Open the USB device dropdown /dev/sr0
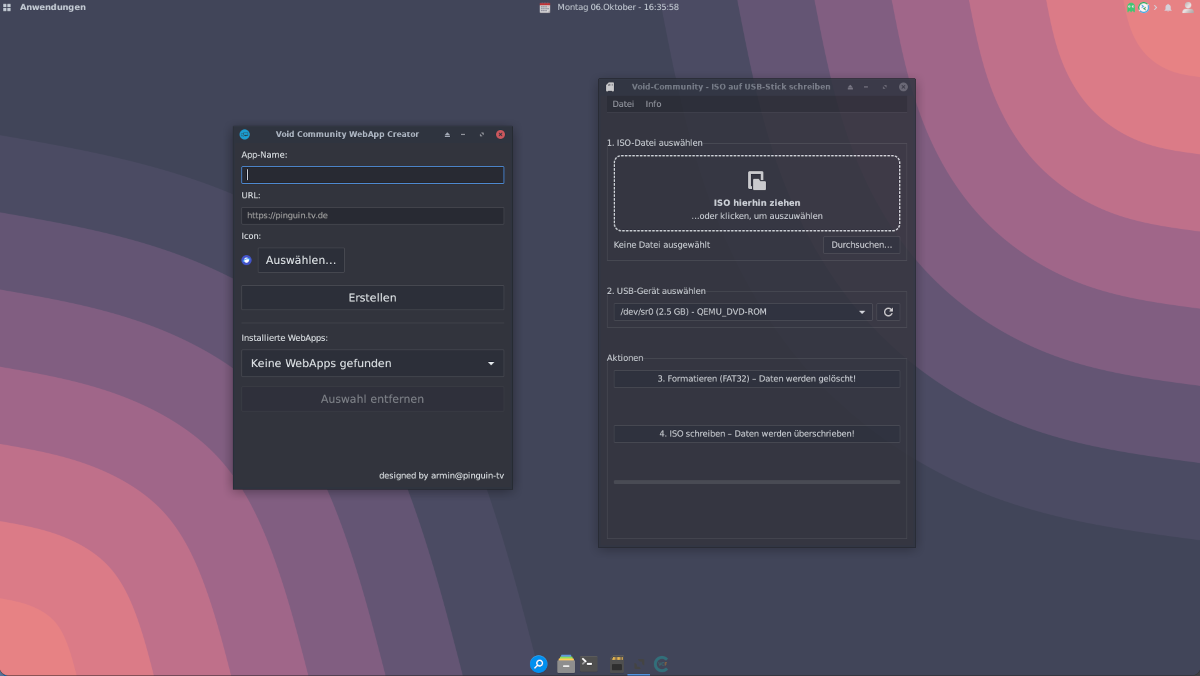The image size is (1200, 676). tap(742, 312)
